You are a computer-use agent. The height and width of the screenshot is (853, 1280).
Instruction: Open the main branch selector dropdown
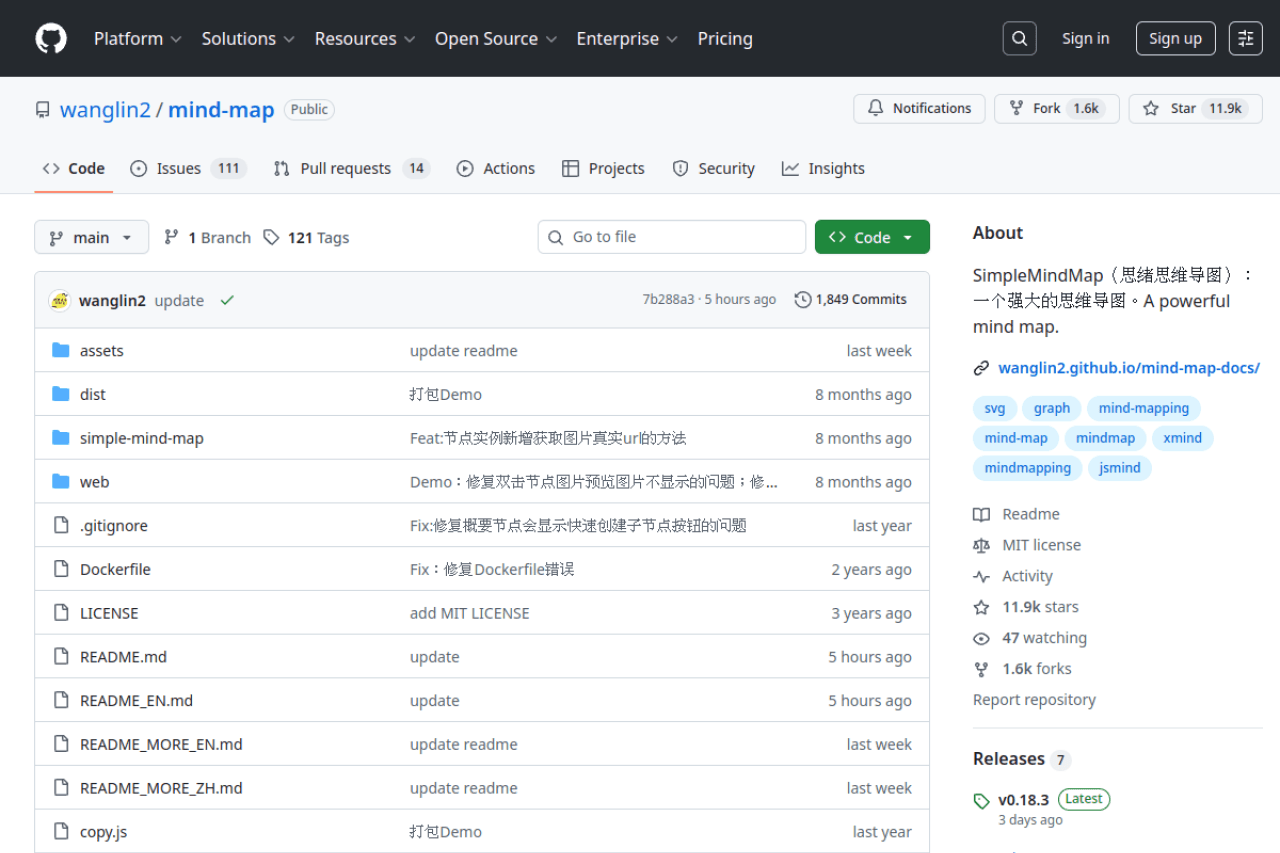pyautogui.click(x=91, y=237)
